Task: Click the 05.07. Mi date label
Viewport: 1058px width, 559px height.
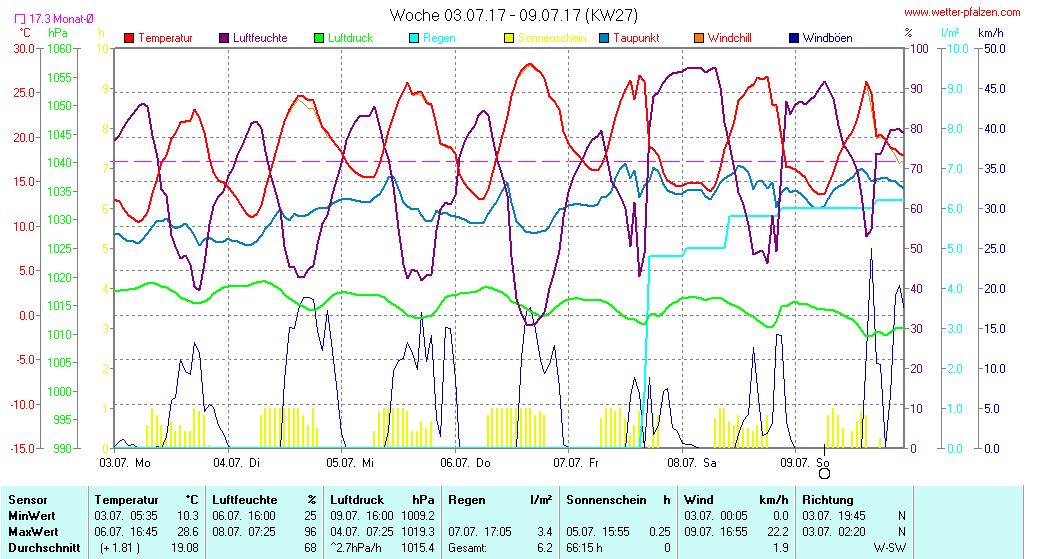Action: point(350,462)
